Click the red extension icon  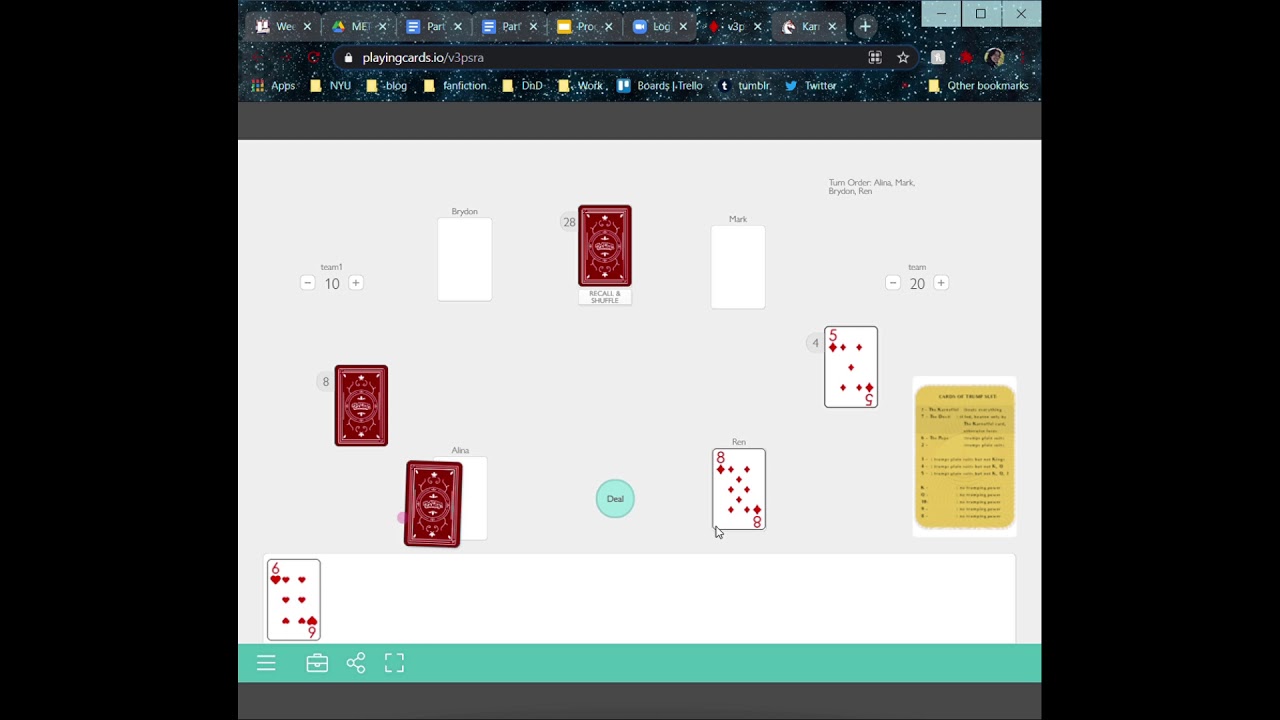965,58
